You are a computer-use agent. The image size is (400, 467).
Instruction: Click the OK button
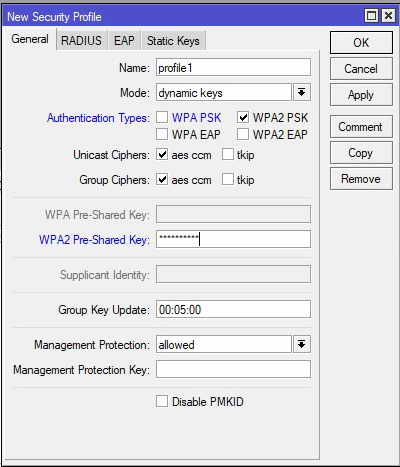pyautogui.click(x=361, y=43)
